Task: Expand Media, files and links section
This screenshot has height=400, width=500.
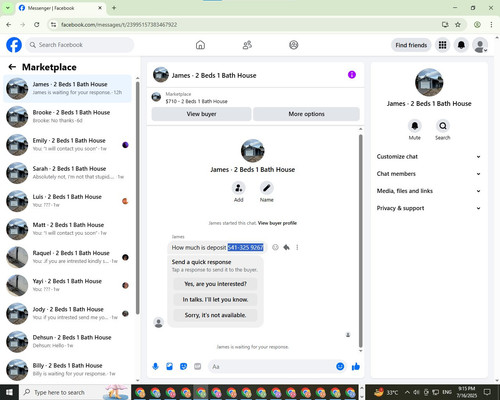Action: pos(429,191)
